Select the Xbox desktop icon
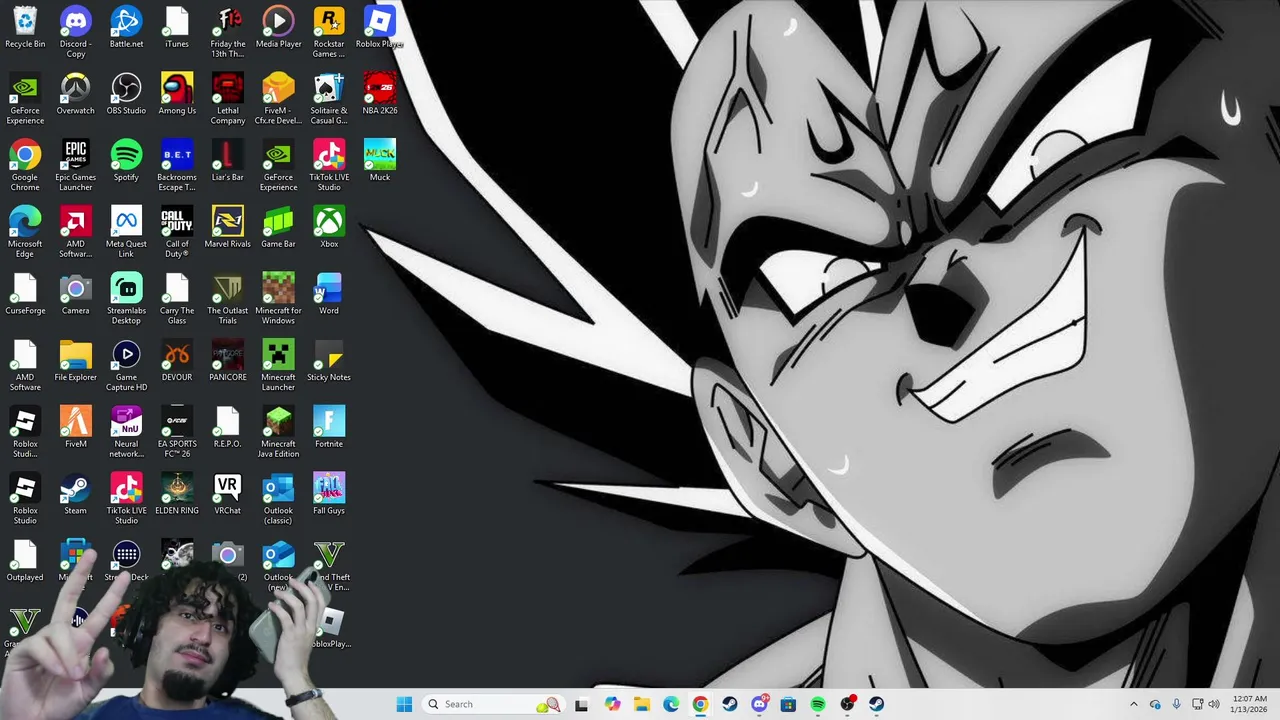 329,227
